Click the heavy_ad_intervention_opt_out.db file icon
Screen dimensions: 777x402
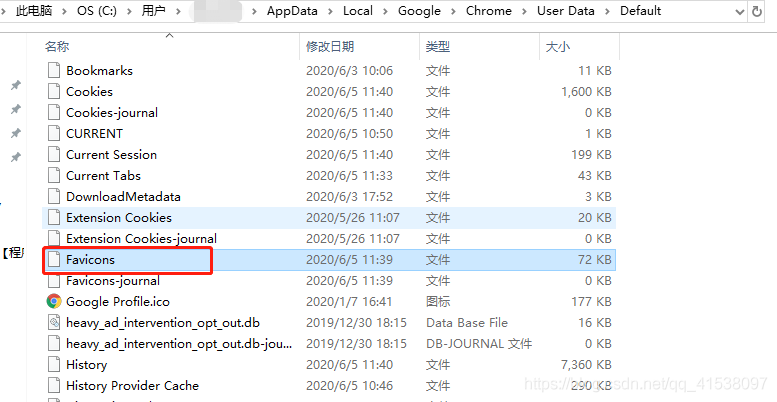coord(54,322)
